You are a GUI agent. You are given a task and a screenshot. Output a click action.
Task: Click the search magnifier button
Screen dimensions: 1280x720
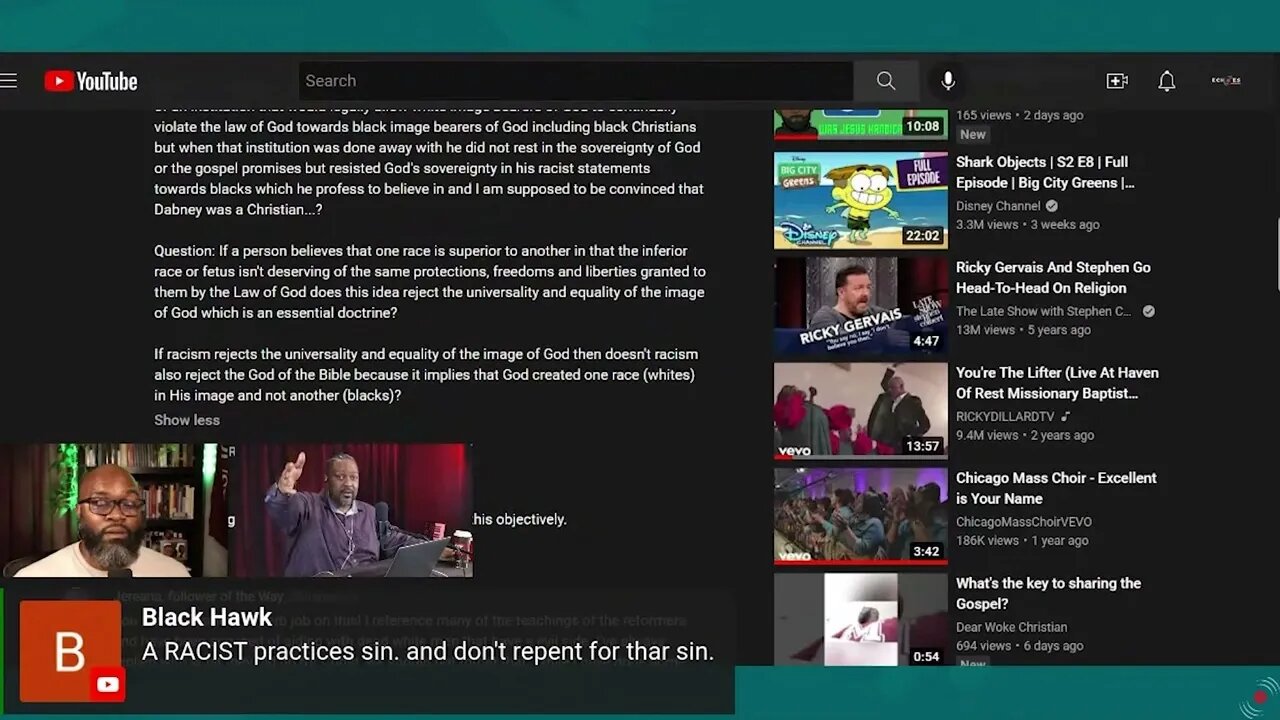point(886,81)
